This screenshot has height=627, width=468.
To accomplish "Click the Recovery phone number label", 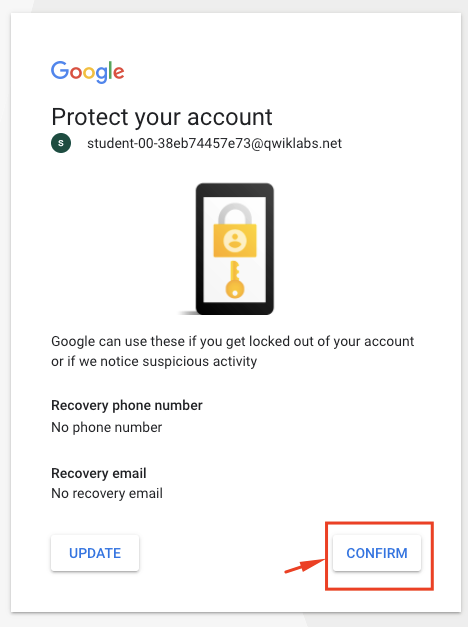I will click(127, 405).
